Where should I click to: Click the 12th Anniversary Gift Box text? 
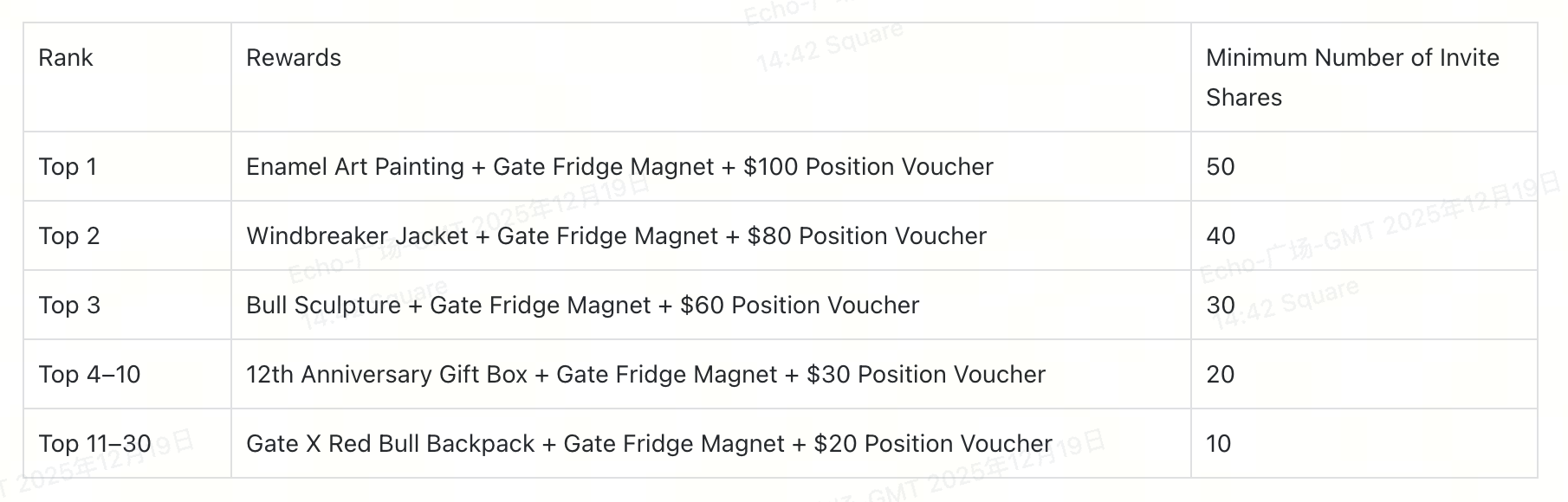point(386,375)
